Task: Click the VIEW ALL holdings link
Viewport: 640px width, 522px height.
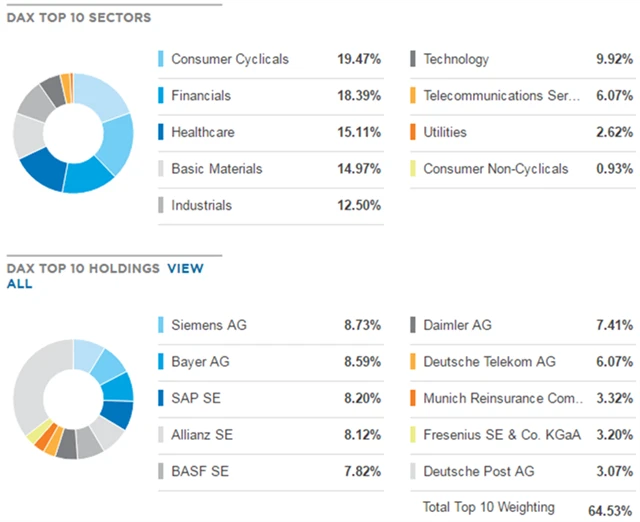Action: [x=184, y=269]
